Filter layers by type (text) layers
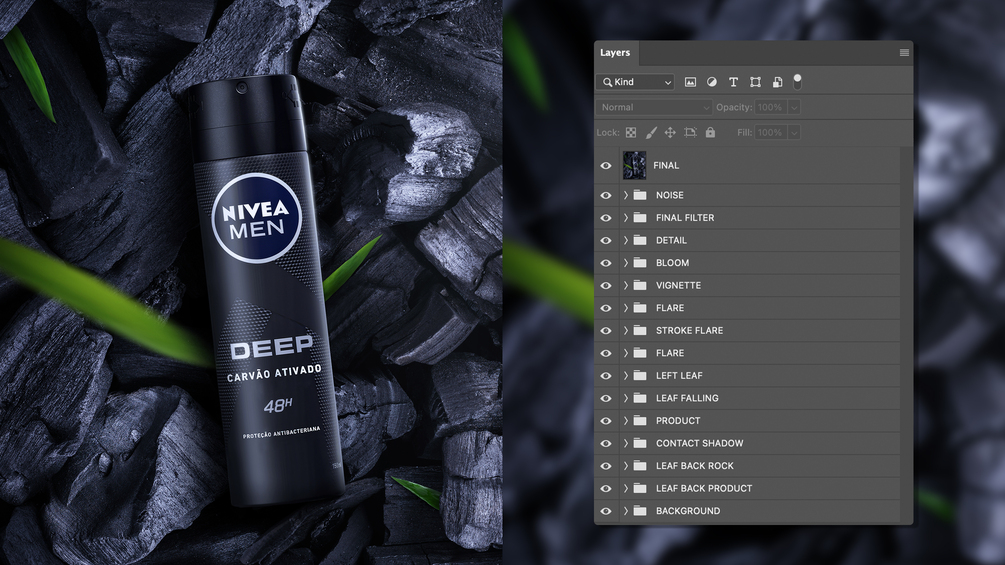Screen dimensions: 1005x565 tap(733, 82)
